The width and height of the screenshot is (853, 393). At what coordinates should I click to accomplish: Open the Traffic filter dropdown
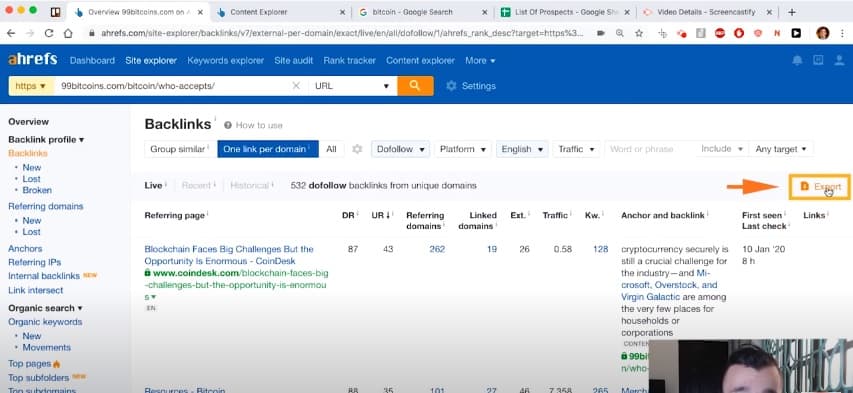(576, 149)
